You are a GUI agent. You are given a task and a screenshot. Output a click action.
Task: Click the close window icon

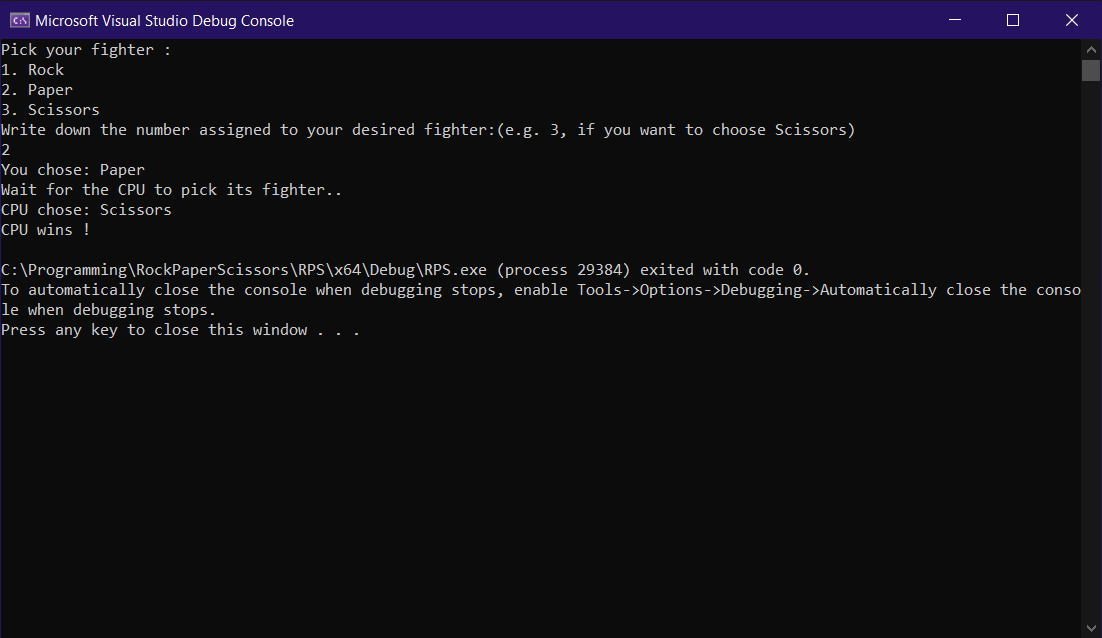pos(1072,20)
